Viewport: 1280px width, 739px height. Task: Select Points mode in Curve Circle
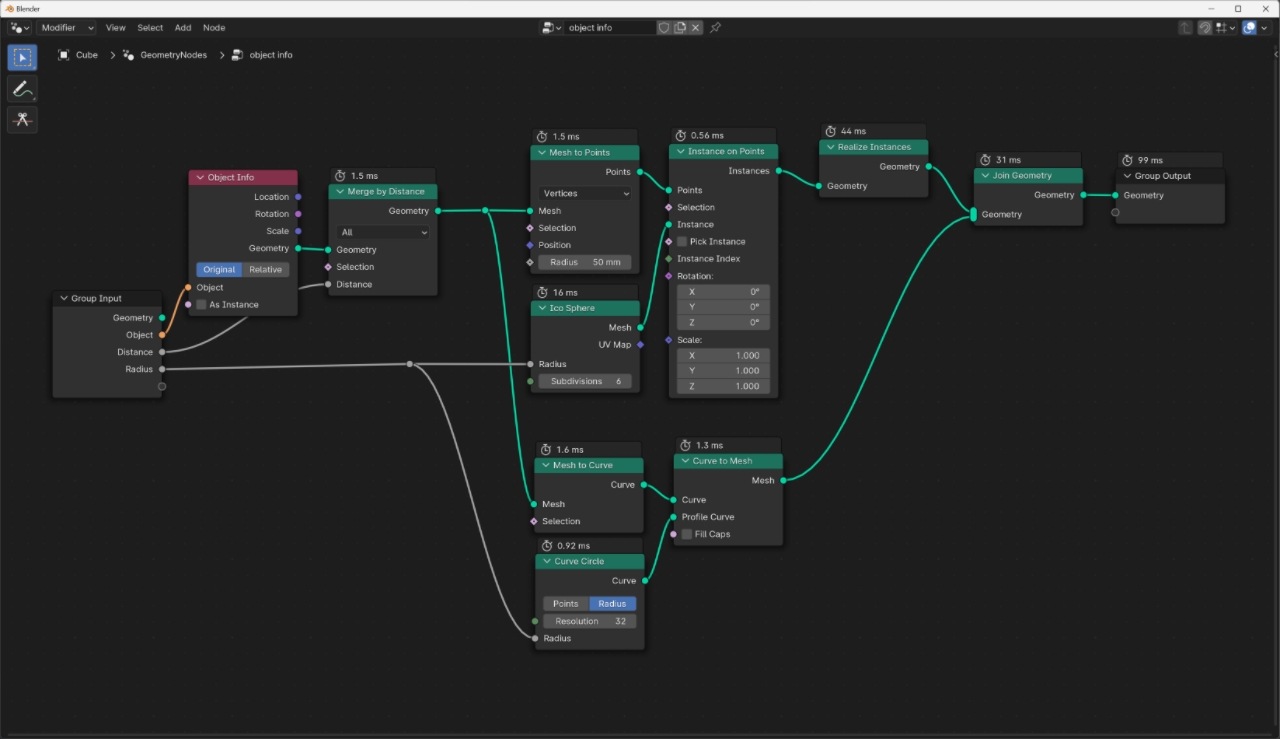(566, 604)
